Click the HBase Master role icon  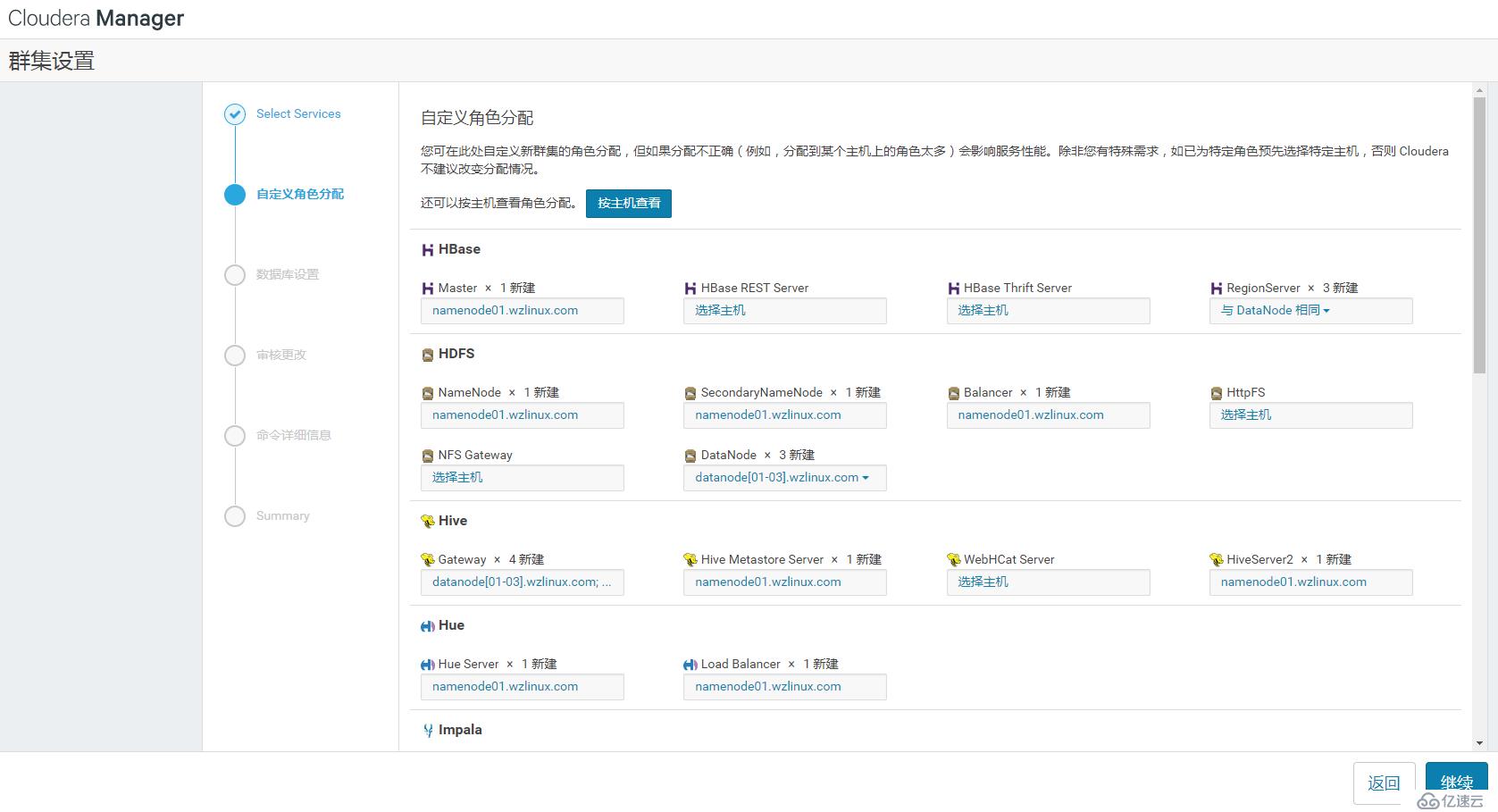coord(427,289)
